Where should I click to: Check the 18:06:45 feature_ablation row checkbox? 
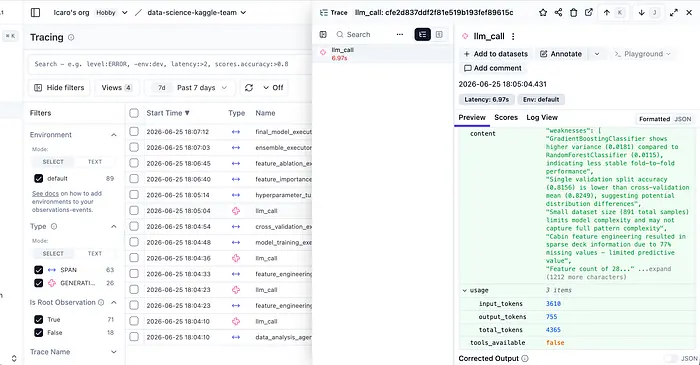pyautogui.click(x=134, y=163)
